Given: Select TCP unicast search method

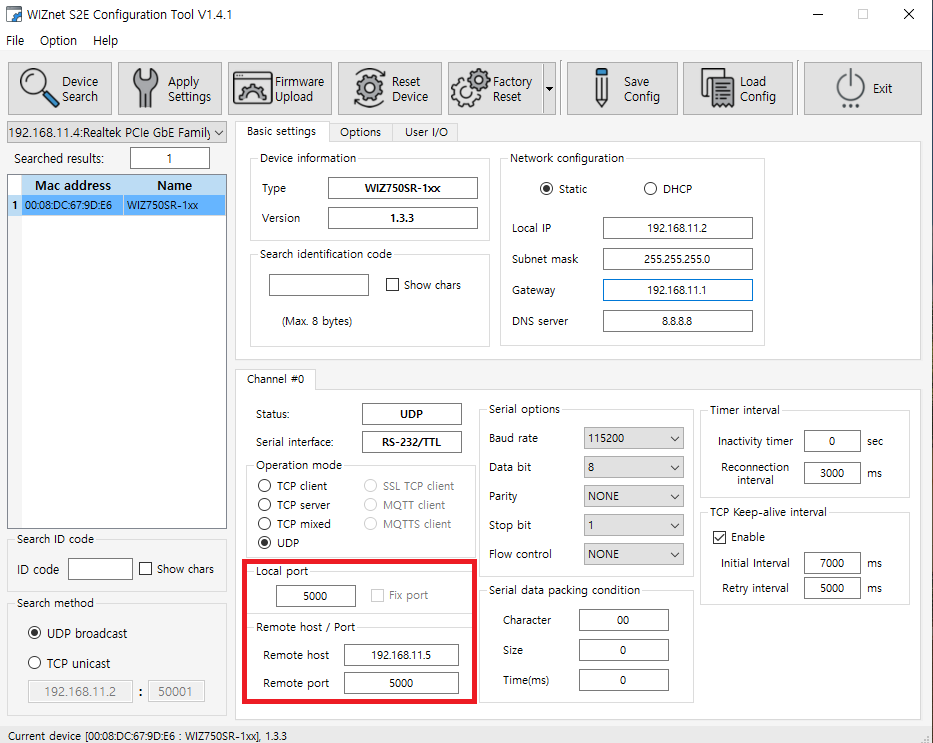Looking at the screenshot, I should coord(35,663).
